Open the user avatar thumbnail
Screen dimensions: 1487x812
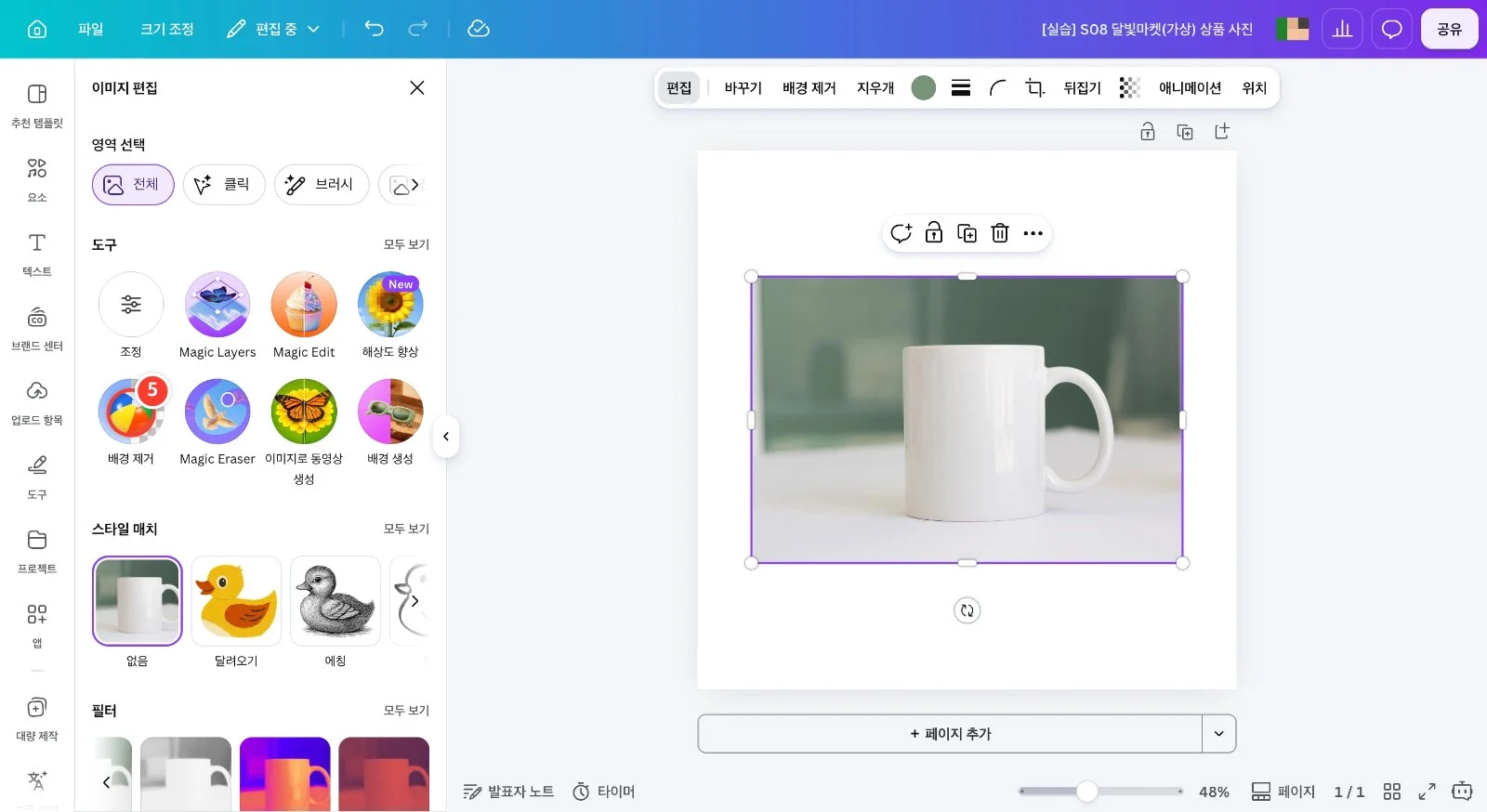(1292, 29)
